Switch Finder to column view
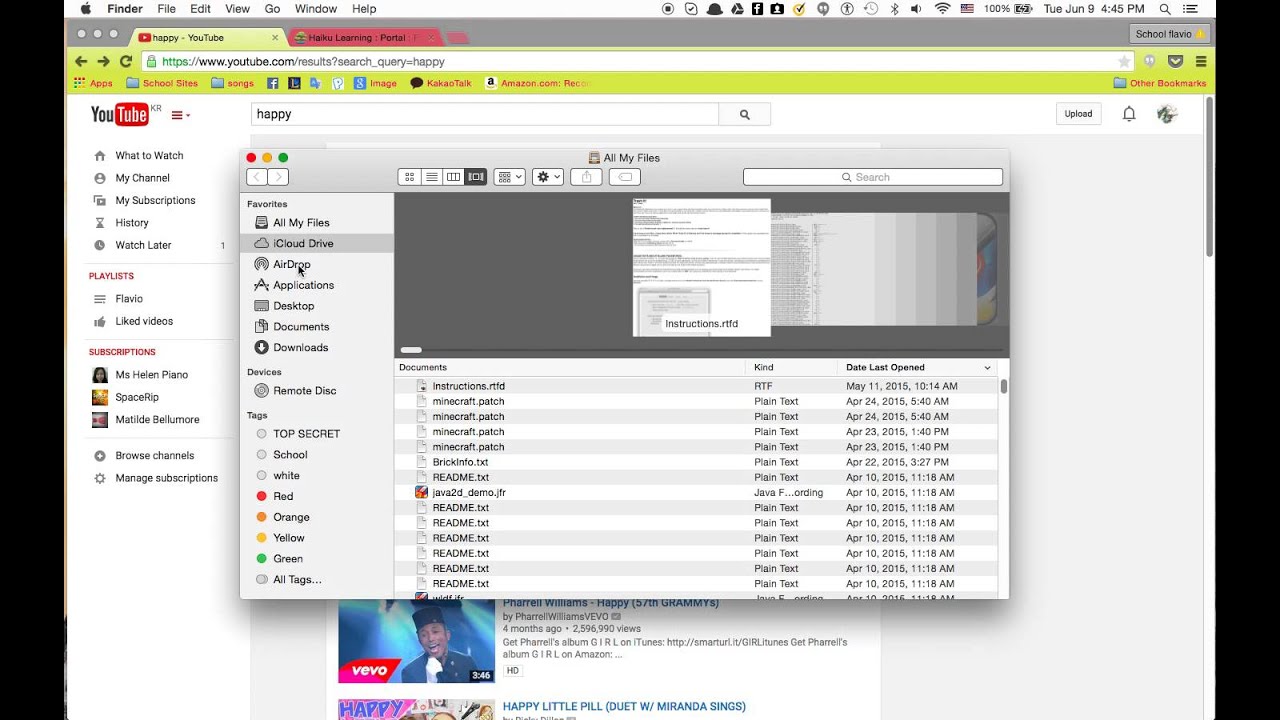Viewport: 1280px width, 720px height. click(x=453, y=177)
